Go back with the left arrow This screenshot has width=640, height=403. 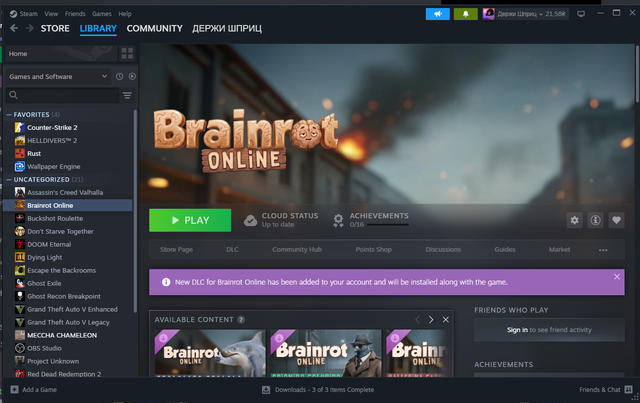coord(14,28)
